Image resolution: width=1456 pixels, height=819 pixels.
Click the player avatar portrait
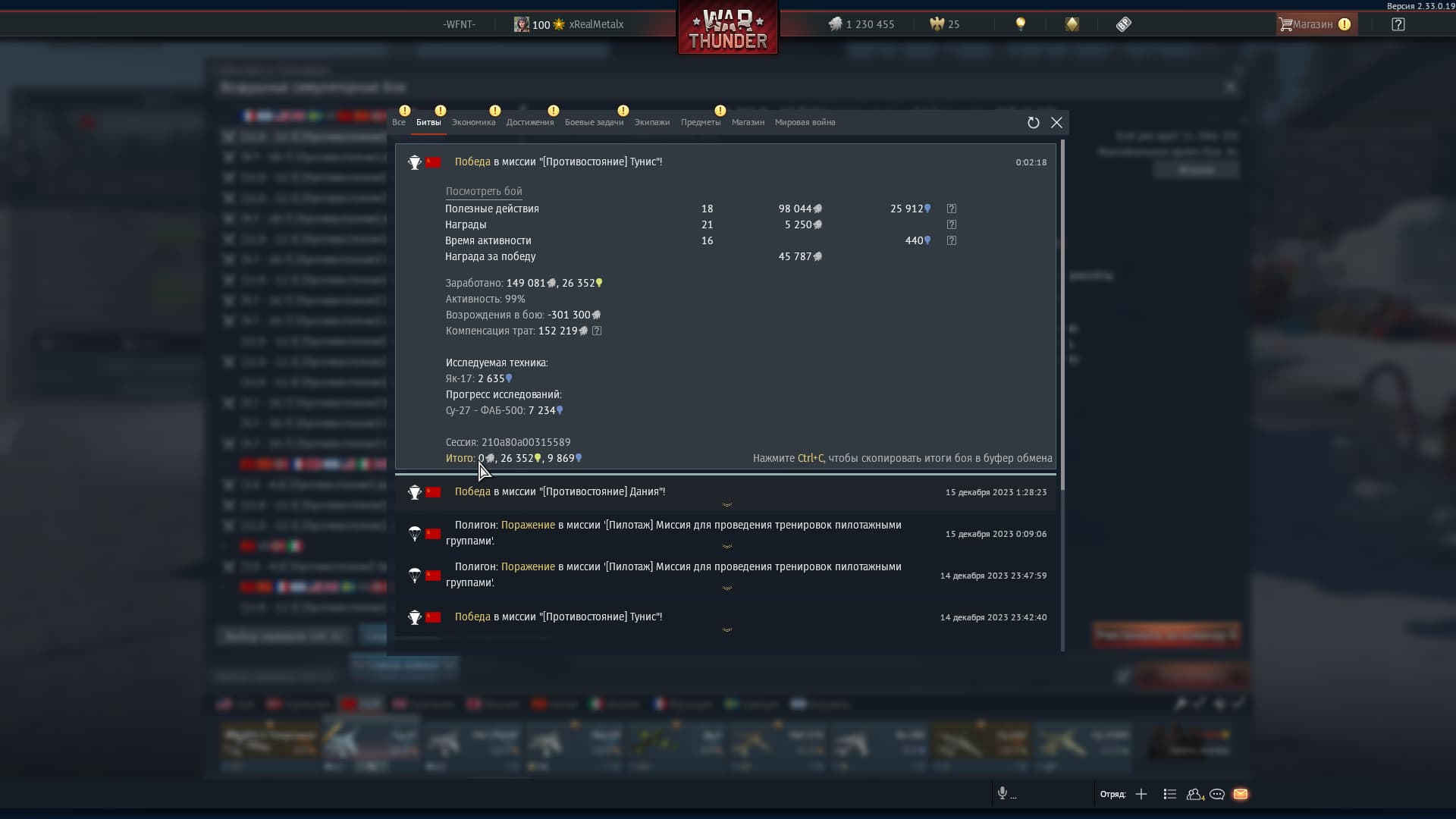tap(522, 24)
